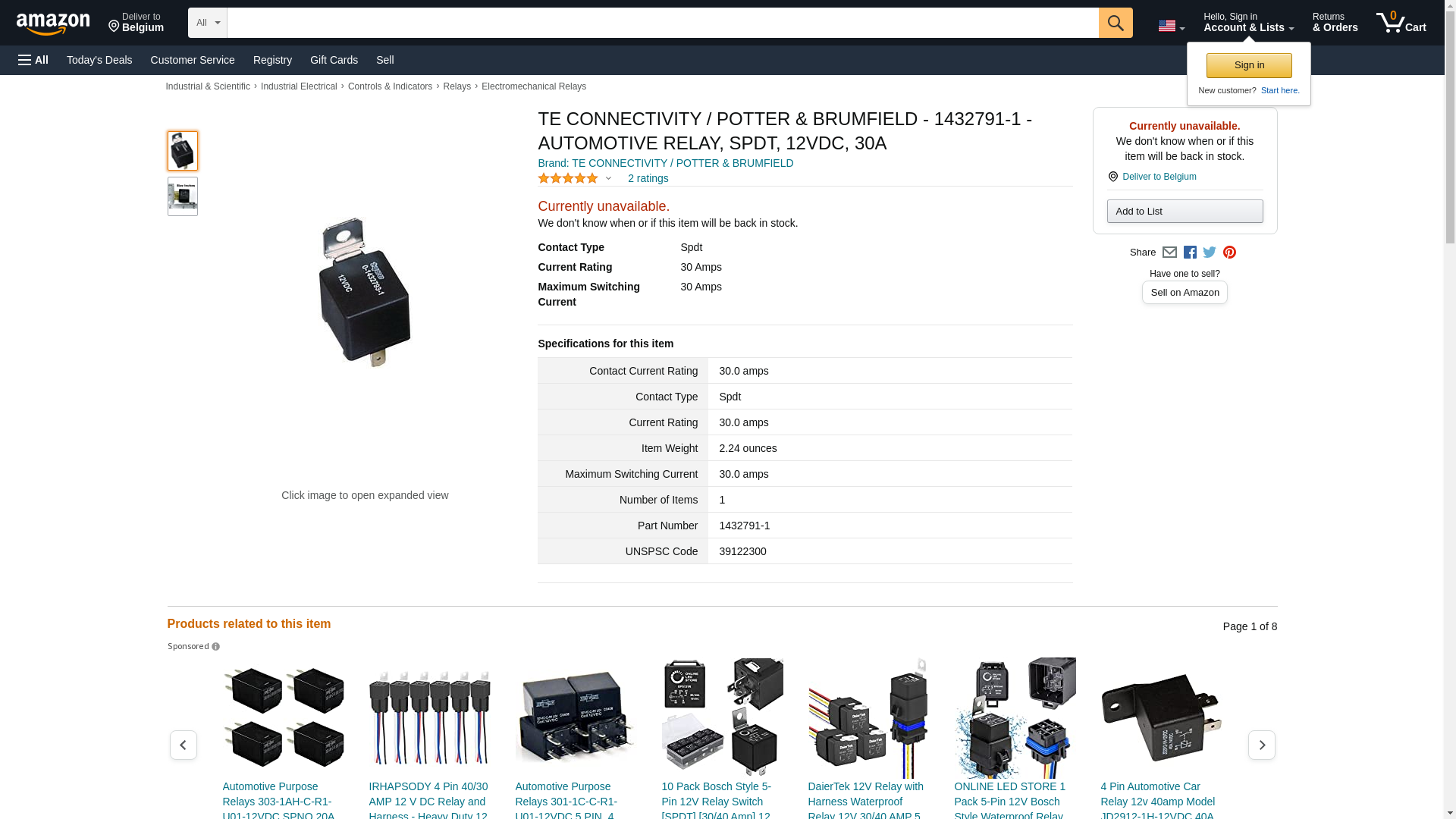Share on Pinterest icon

point(1229,253)
